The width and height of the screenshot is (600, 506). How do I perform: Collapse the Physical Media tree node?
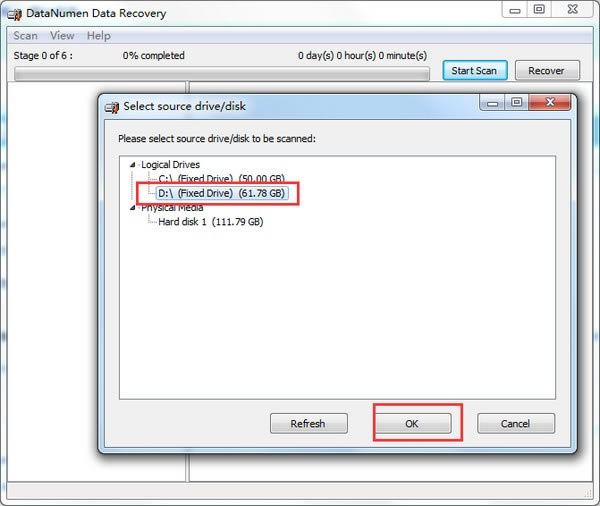point(132,208)
